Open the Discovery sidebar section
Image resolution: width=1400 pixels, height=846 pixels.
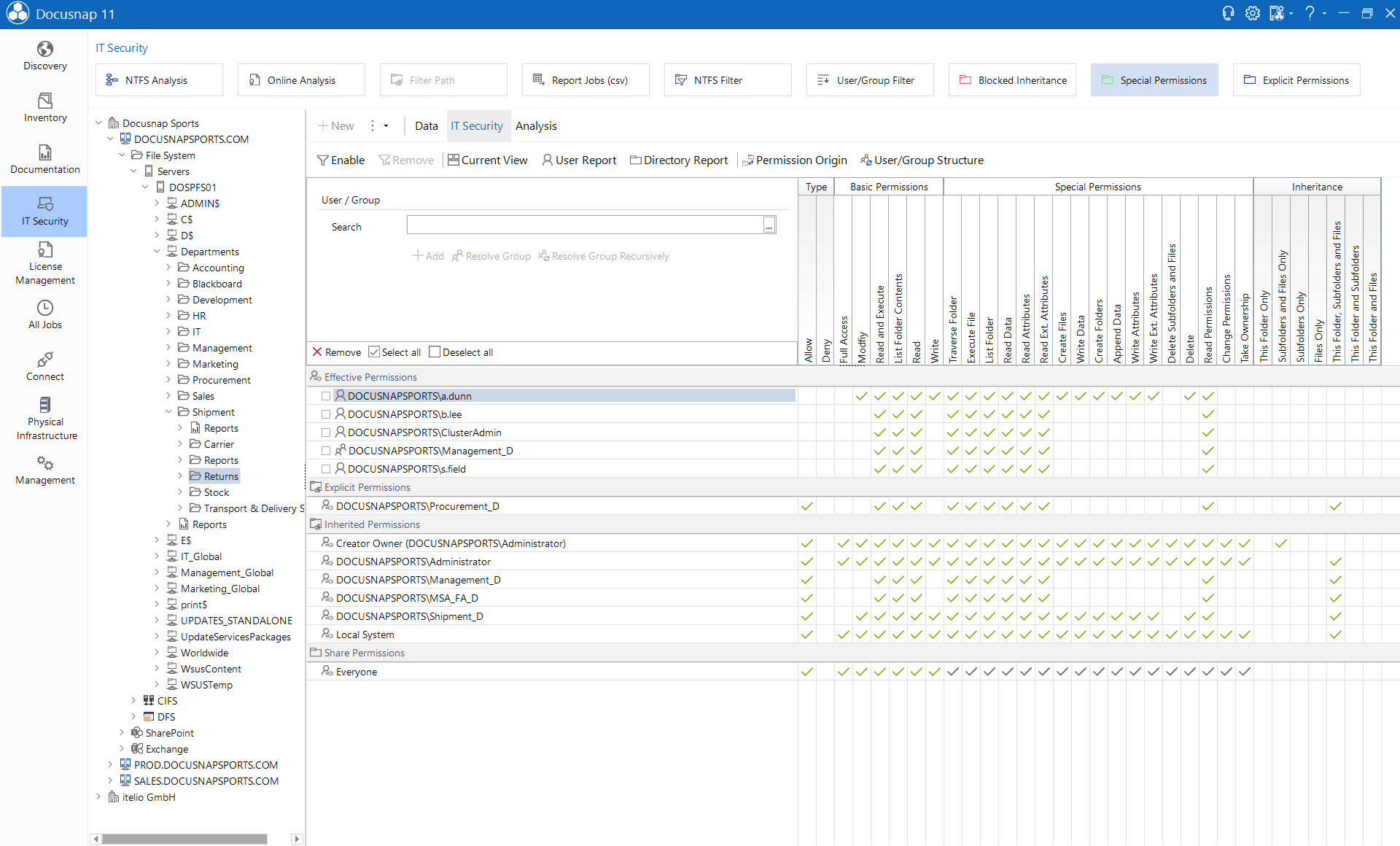[44, 56]
